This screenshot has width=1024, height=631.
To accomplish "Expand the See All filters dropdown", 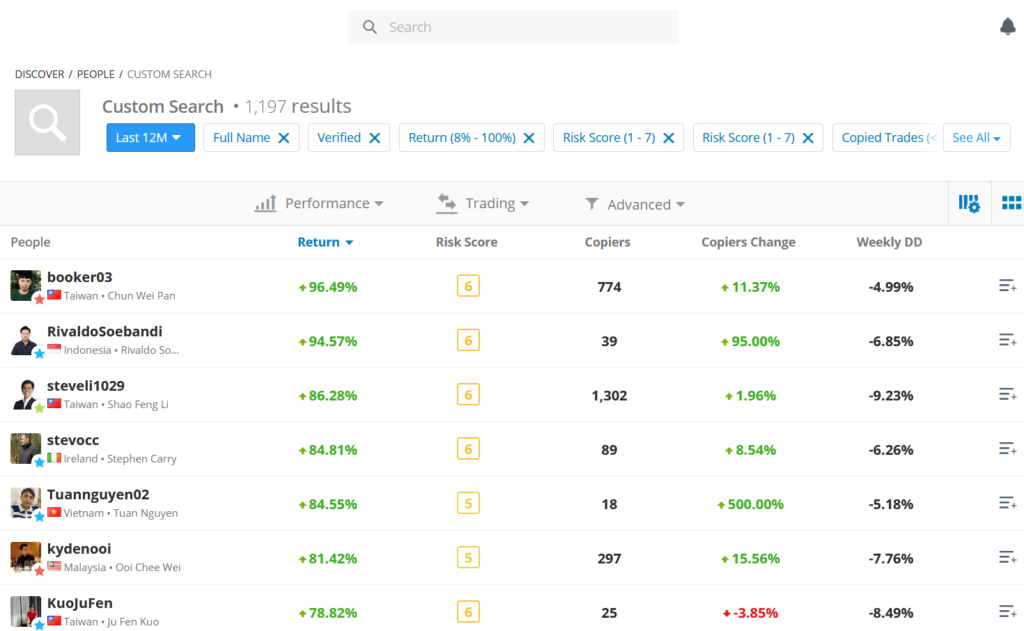I will (976, 138).
